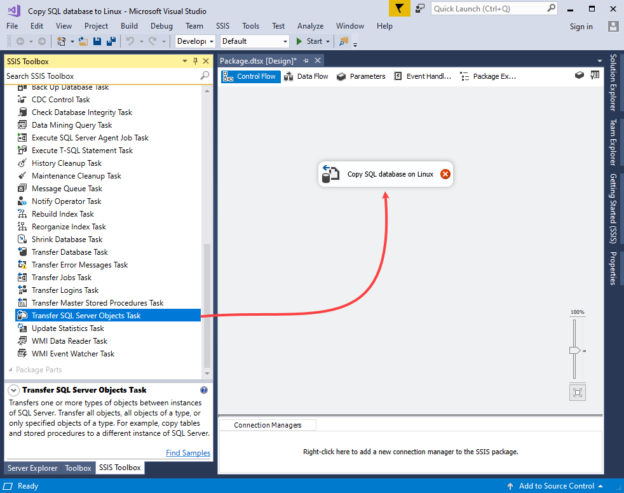Open the SSIS menu

pyautogui.click(x=224, y=25)
